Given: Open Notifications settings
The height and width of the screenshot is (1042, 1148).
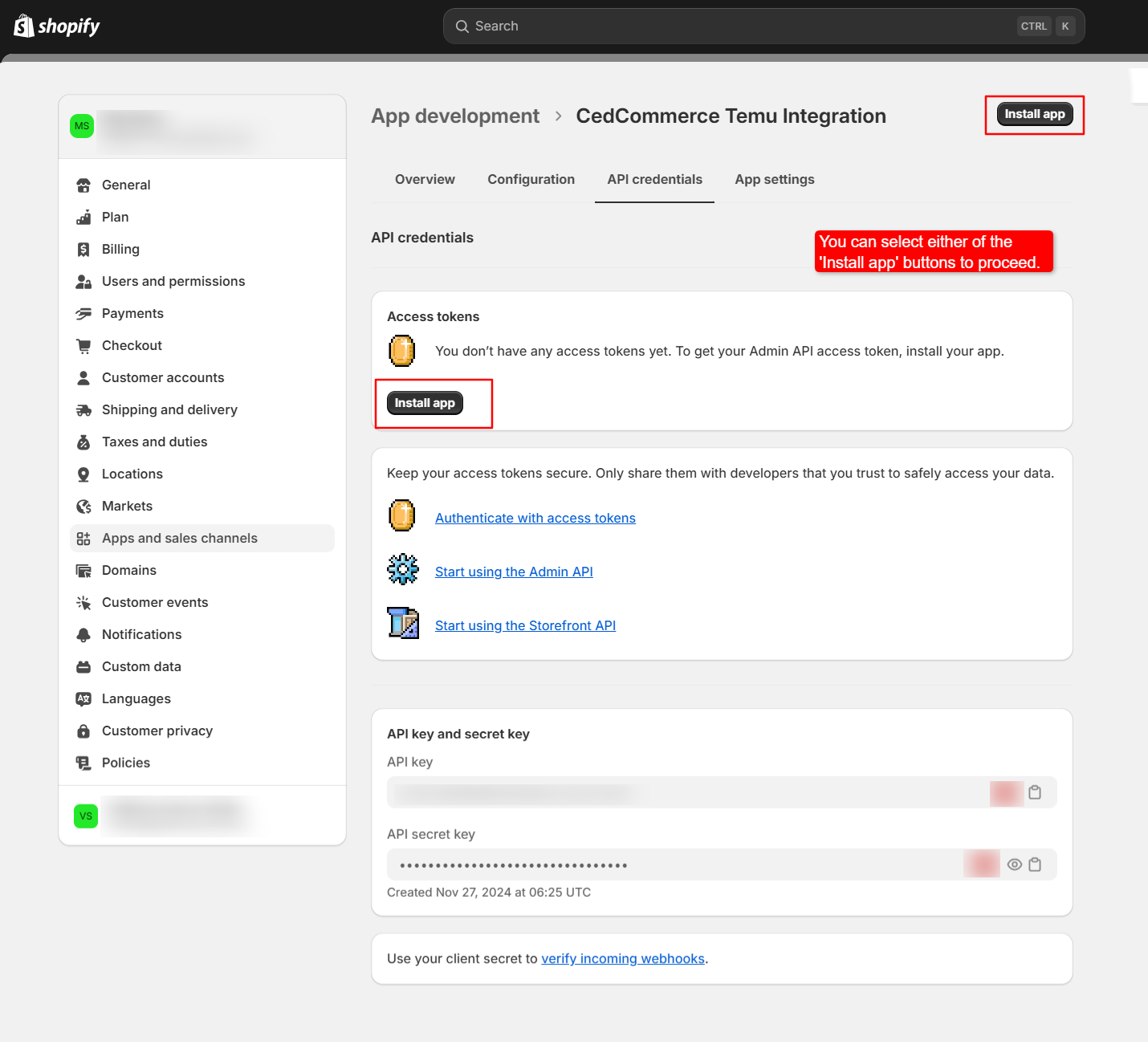Looking at the screenshot, I should [x=202, y=635].
